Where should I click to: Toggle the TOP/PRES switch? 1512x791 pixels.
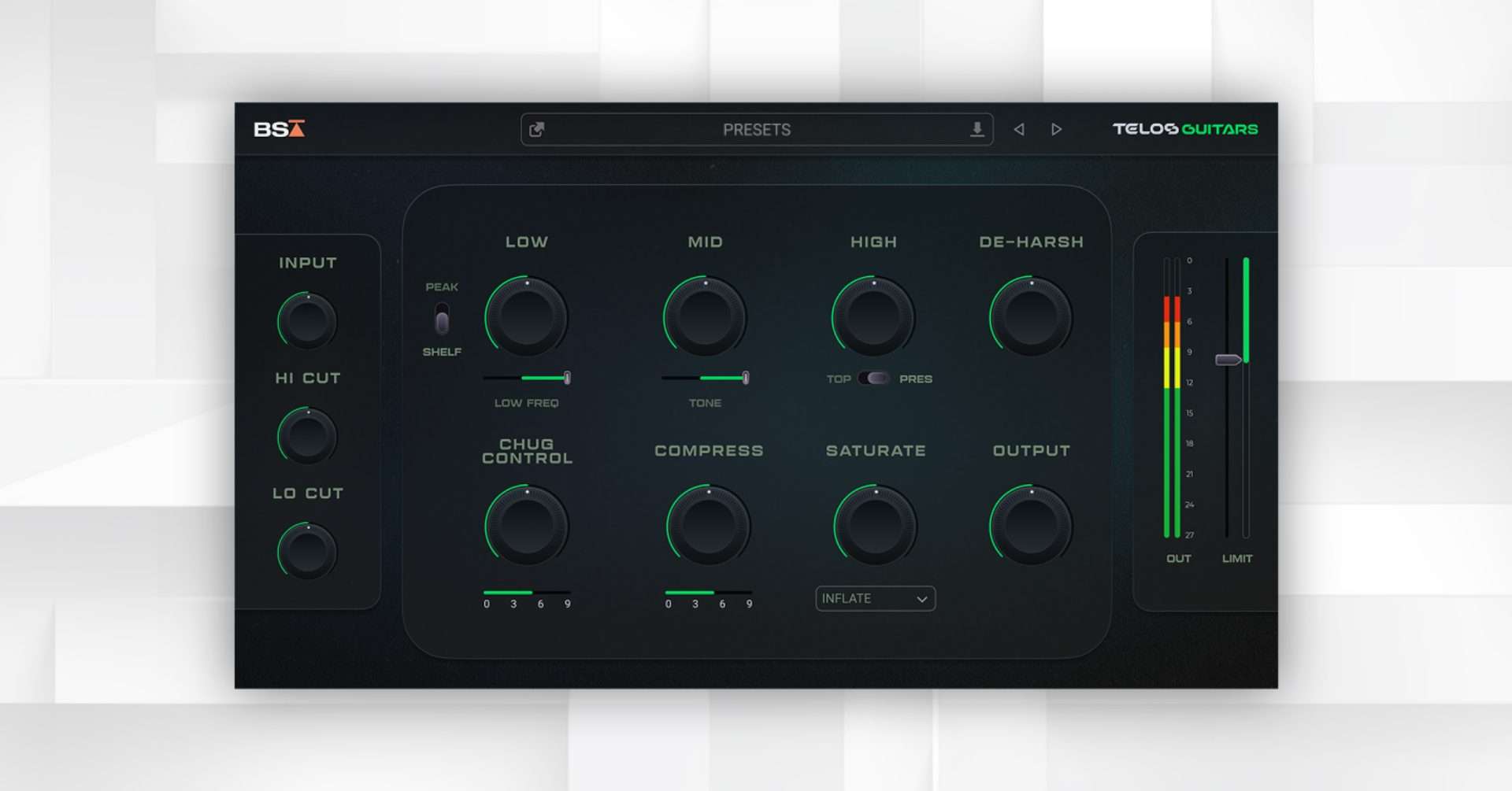tap(874, 379)
